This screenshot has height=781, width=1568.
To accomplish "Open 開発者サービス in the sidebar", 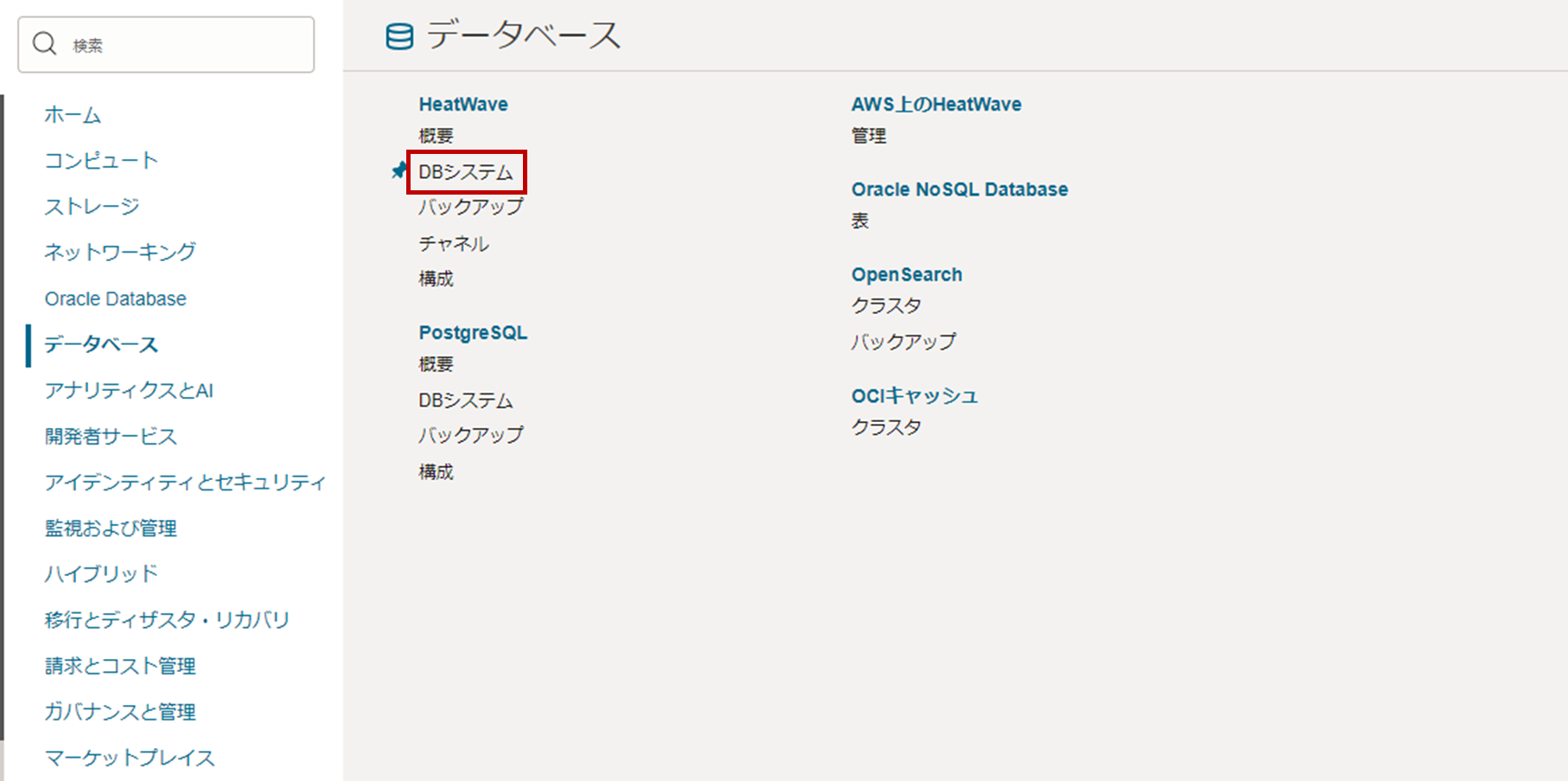I will click(111, 436).
